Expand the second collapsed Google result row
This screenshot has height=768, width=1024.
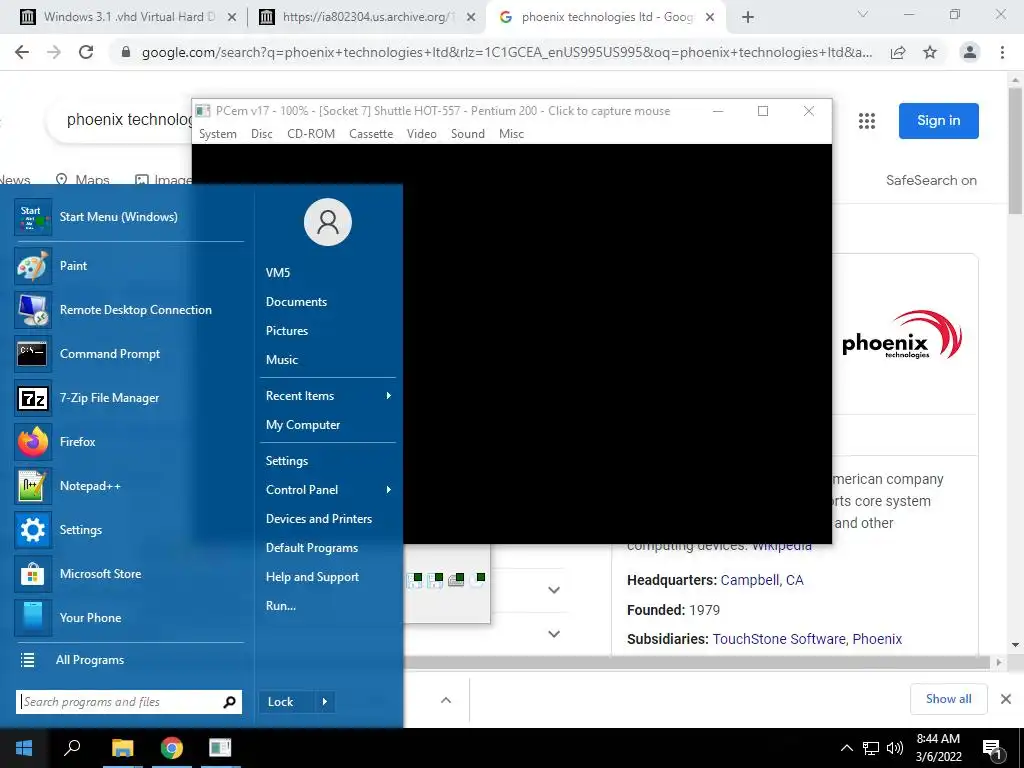[554, 634]
